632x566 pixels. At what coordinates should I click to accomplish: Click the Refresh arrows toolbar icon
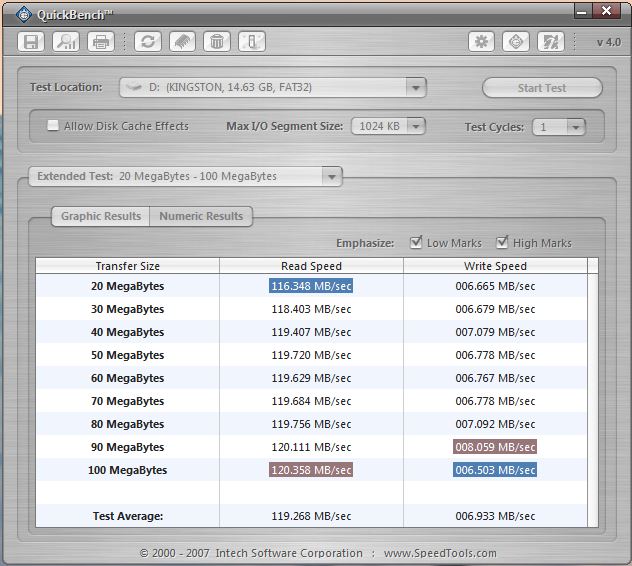point(149,42)
